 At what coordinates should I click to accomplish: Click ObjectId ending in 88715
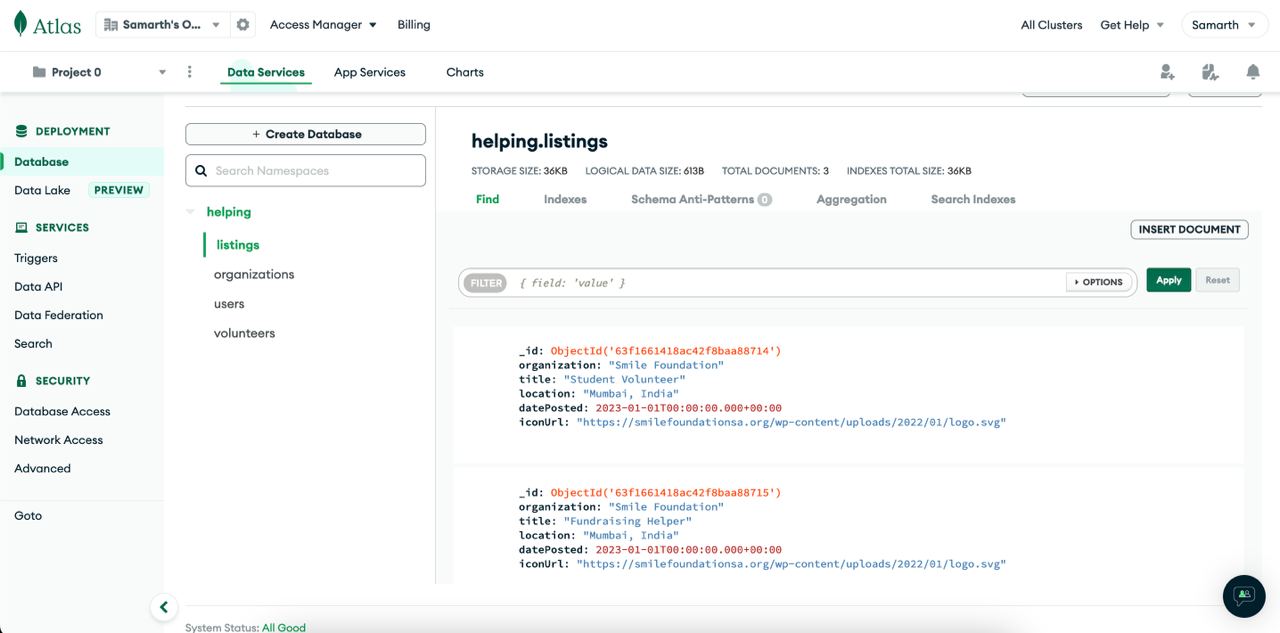point(666,493)
